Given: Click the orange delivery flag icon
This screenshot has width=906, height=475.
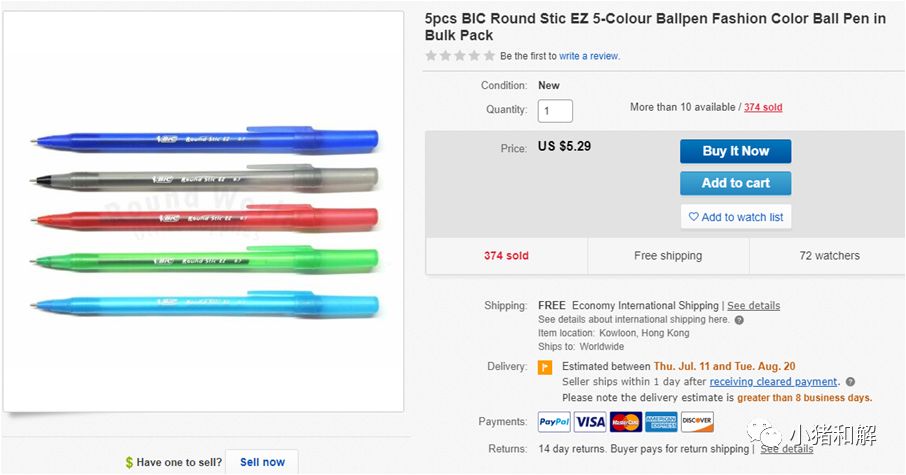Looking at the screenshot, I should pyautogui.click(x=545, y=367).
